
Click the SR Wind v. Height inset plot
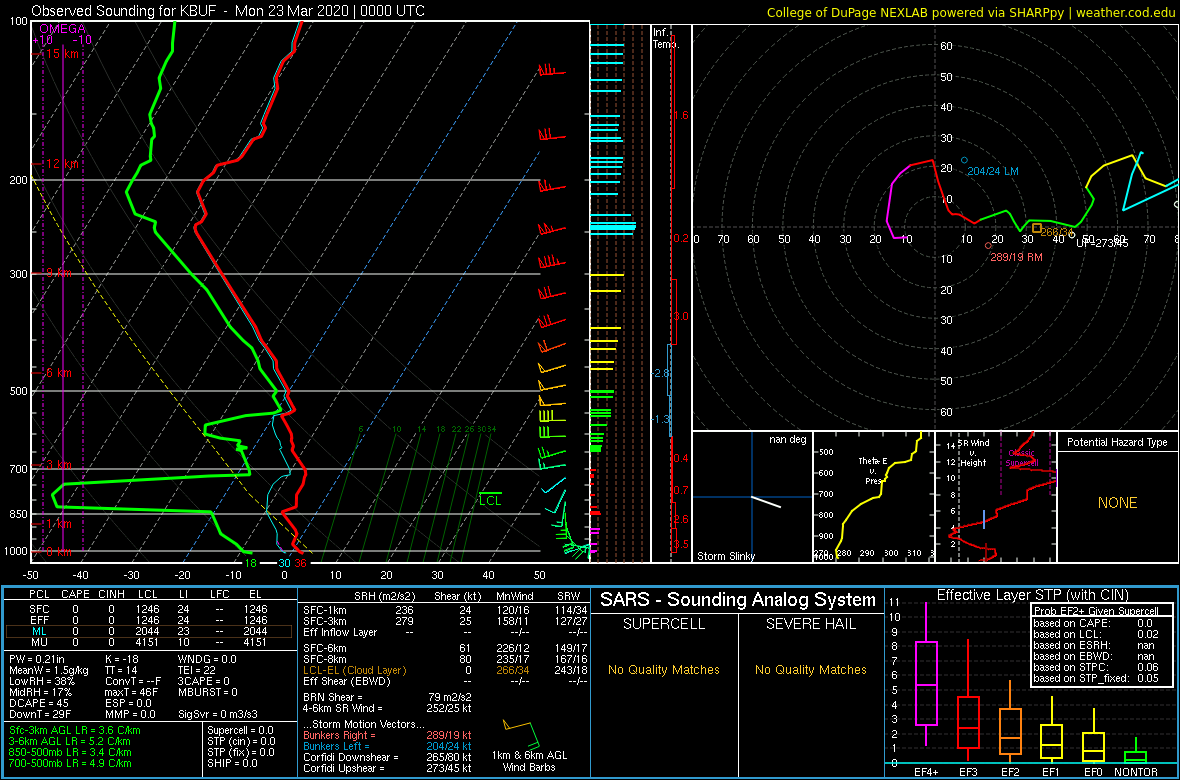pos(996,497)
